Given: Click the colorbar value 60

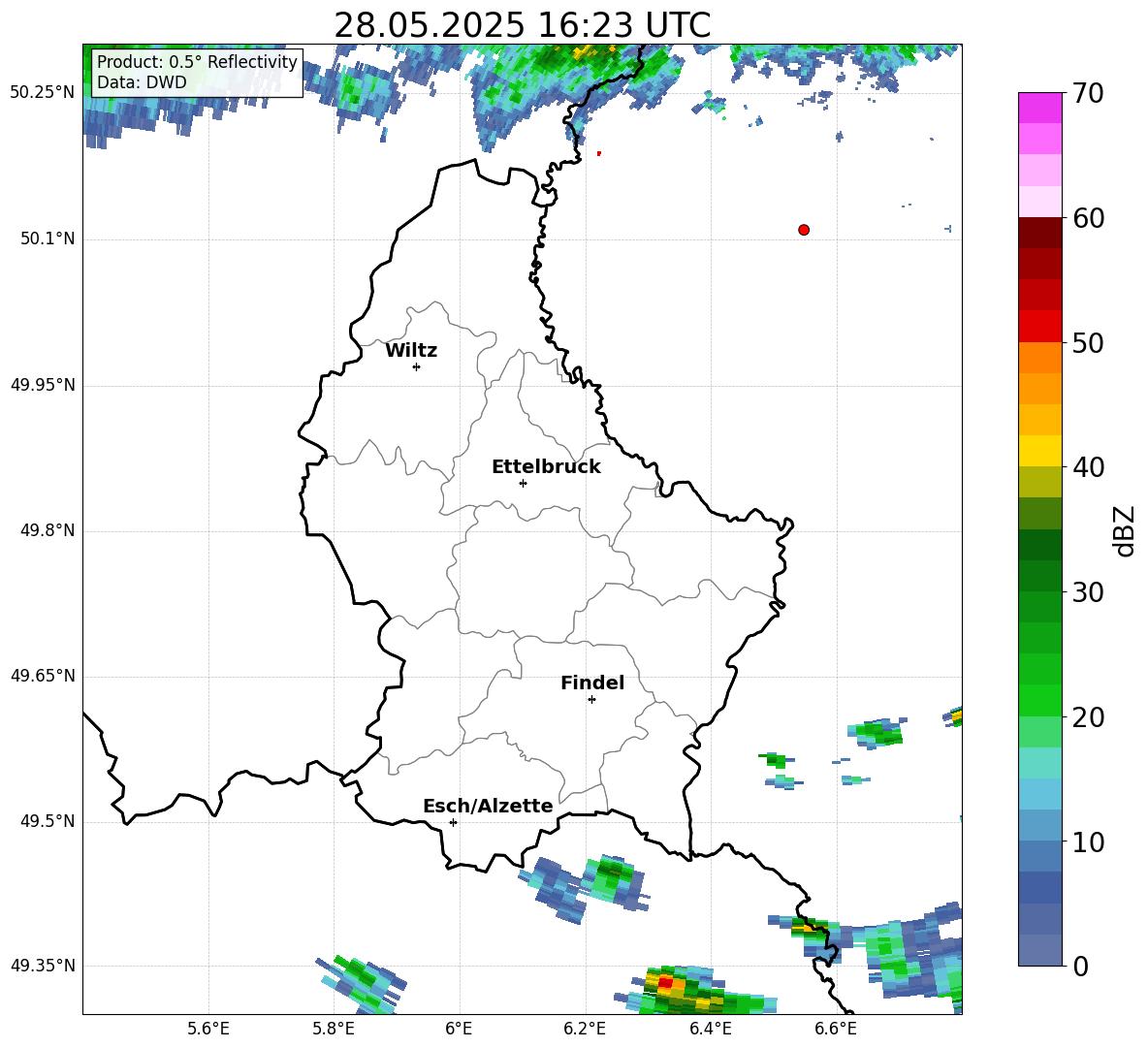Looking at the screenshot, I should (1088, 218).
